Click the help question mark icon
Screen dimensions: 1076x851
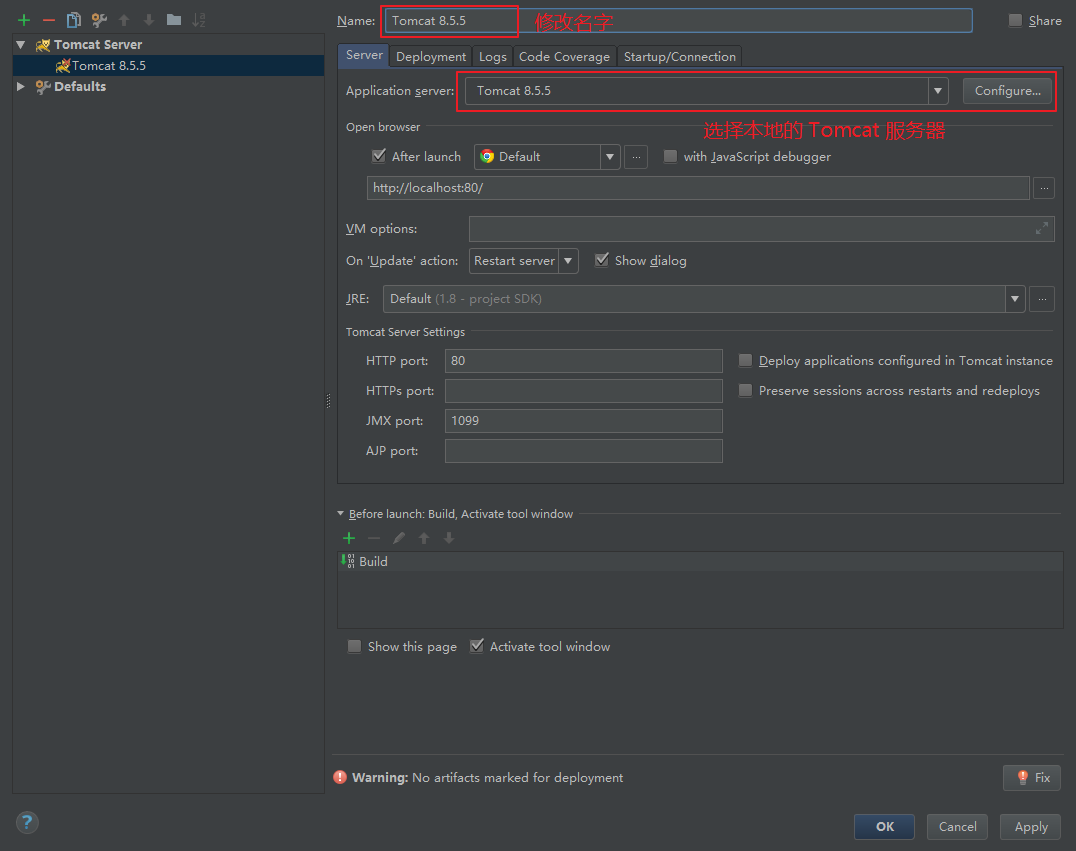[27, 822]
